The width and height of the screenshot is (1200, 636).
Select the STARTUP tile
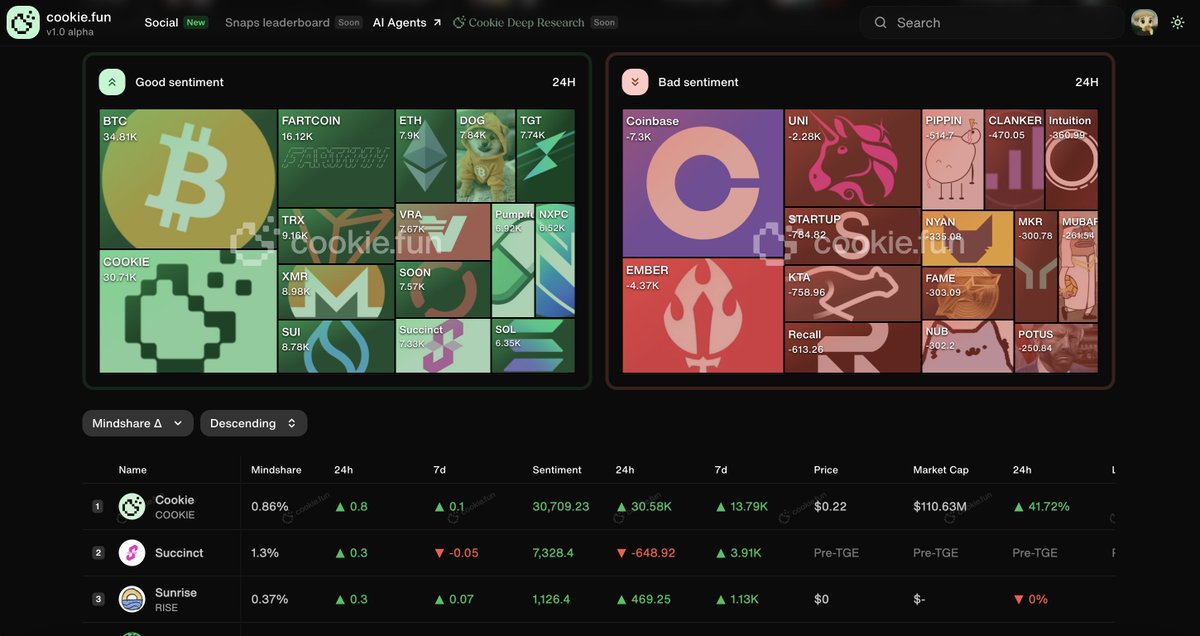click(852, 236)
